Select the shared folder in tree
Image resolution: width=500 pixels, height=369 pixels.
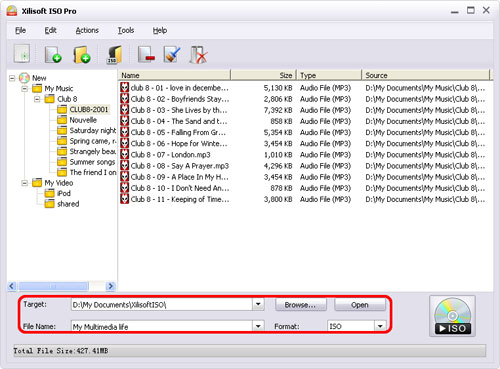tap(68, 204)
